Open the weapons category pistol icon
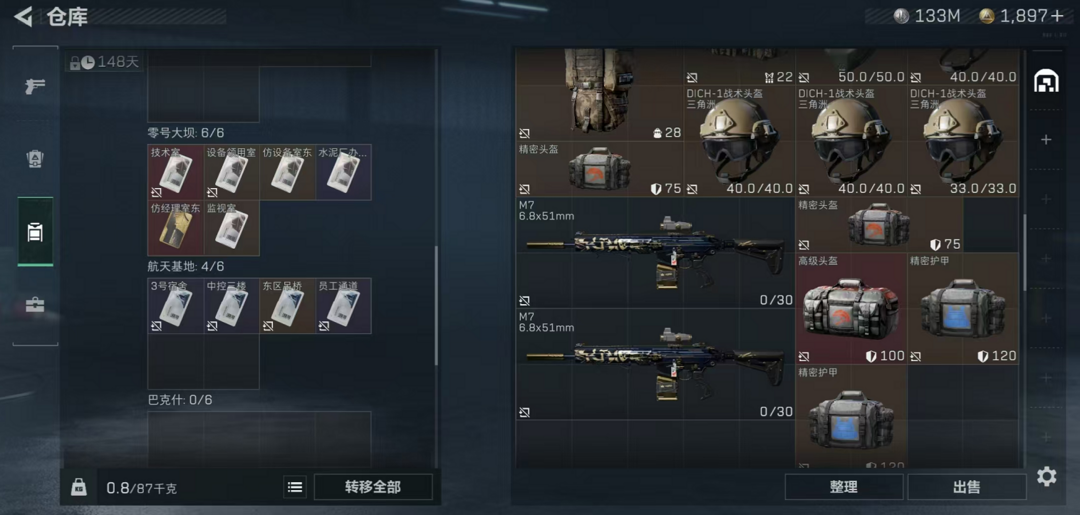The width and height of the screenshot is (1080, 515). point(35,87)
